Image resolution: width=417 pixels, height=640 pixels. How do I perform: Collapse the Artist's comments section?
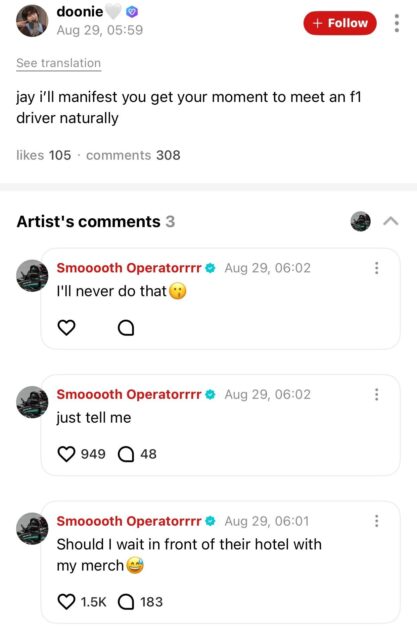[x=391, y=221]
